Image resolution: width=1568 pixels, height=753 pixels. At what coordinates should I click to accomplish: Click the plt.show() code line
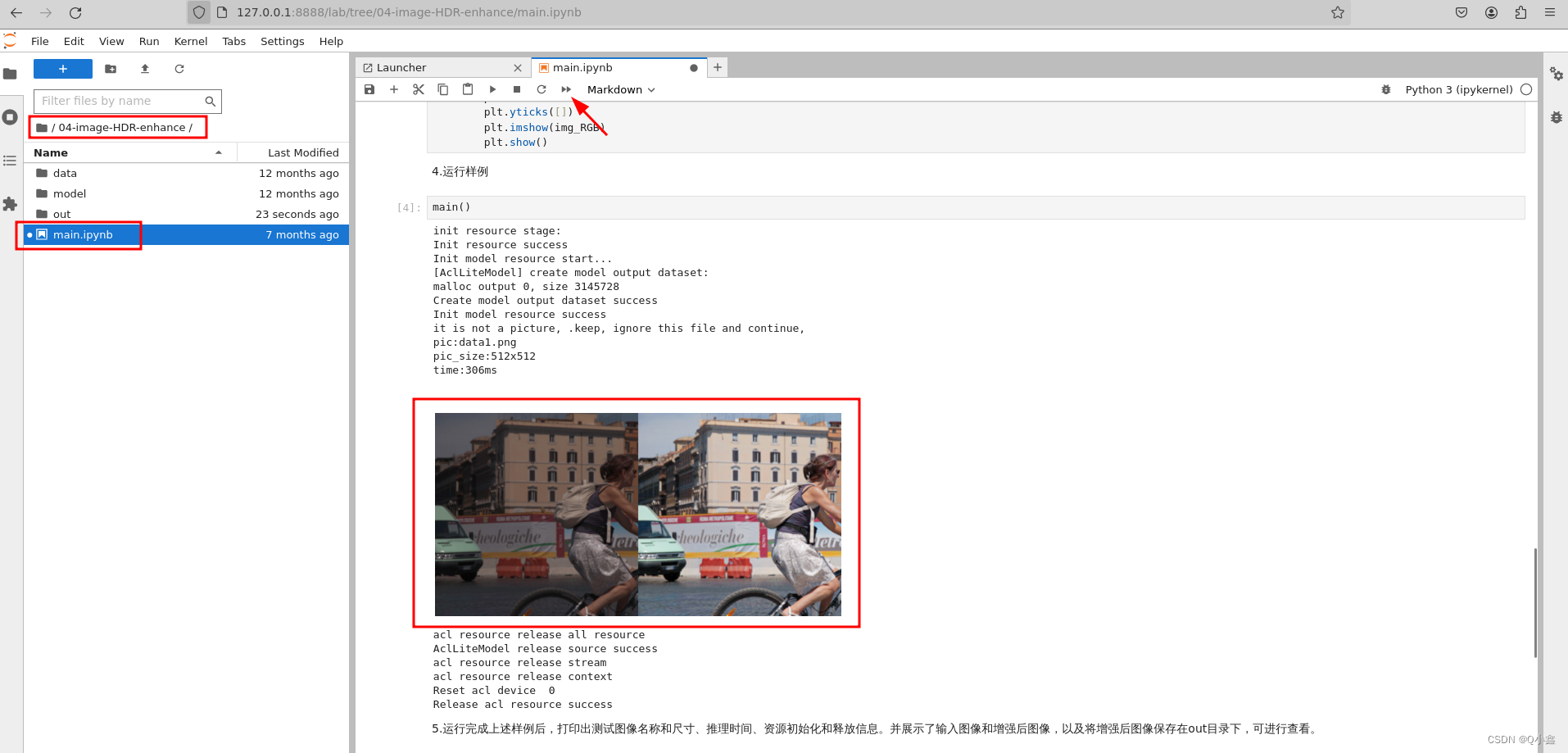coord(515,143)
